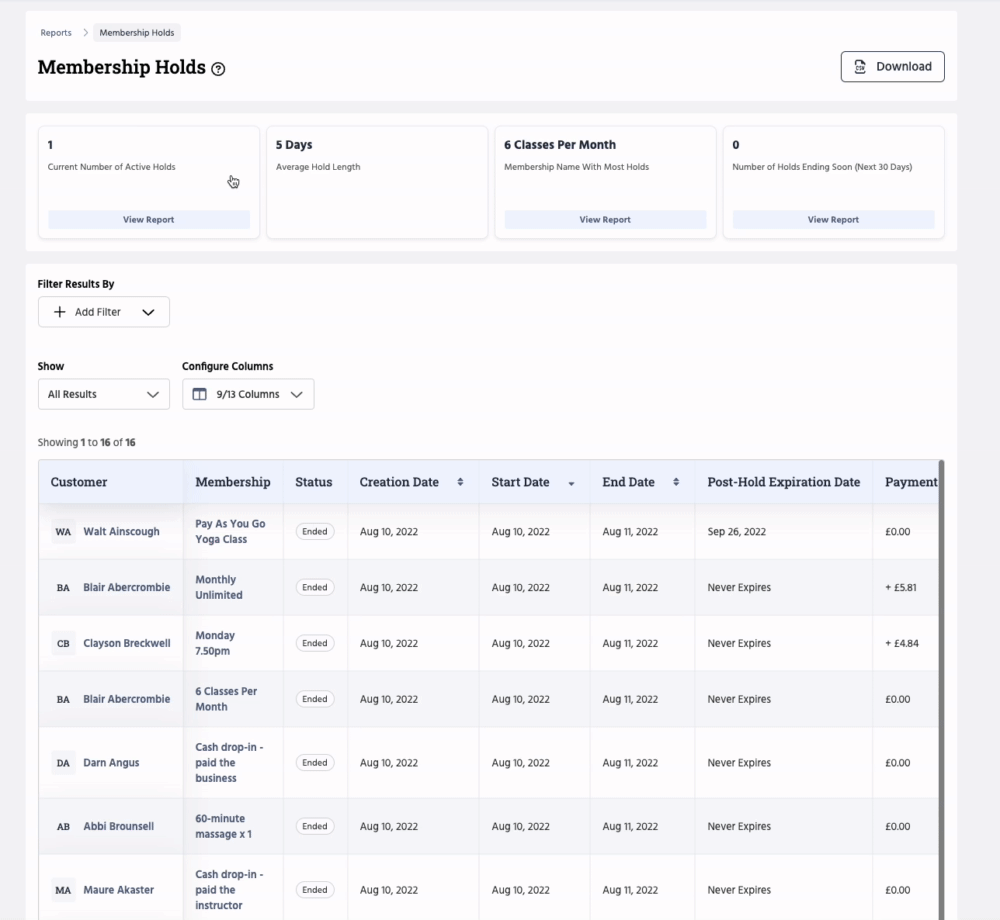
Task: Open Walt Ainscough's customer profile
Action: point(121,531)
